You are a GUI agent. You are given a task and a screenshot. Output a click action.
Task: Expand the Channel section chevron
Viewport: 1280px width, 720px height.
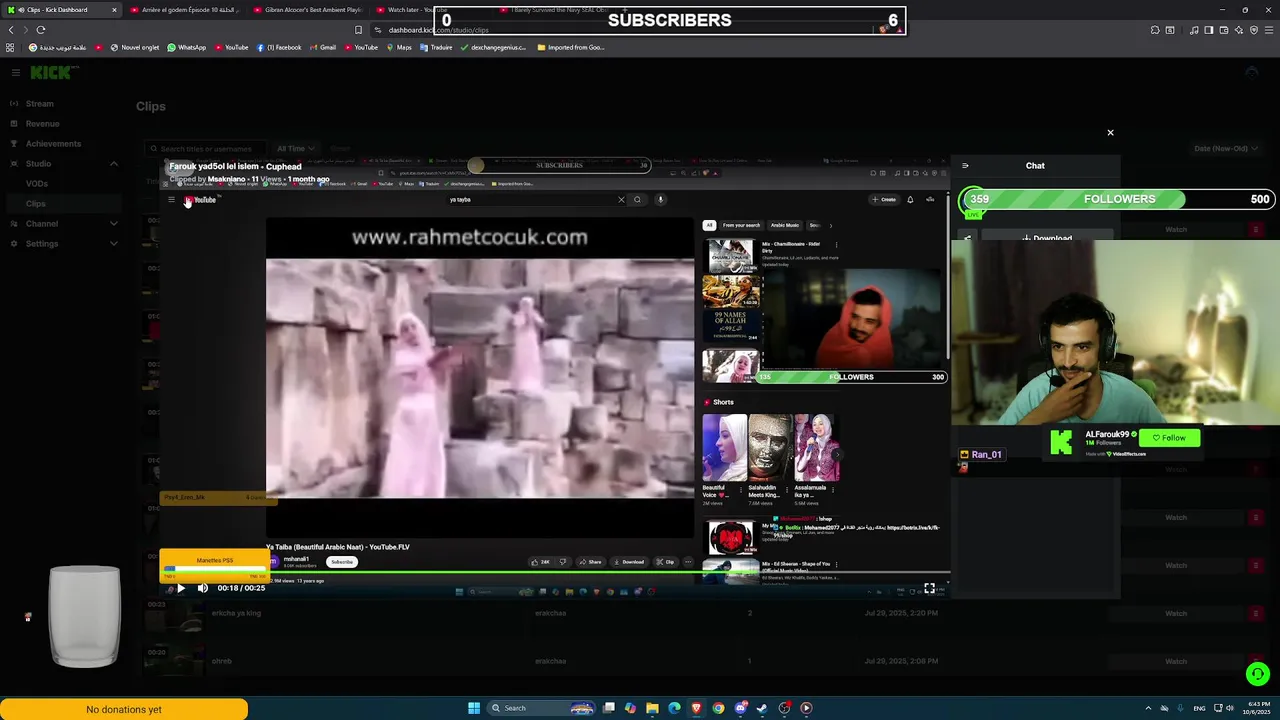114,224
